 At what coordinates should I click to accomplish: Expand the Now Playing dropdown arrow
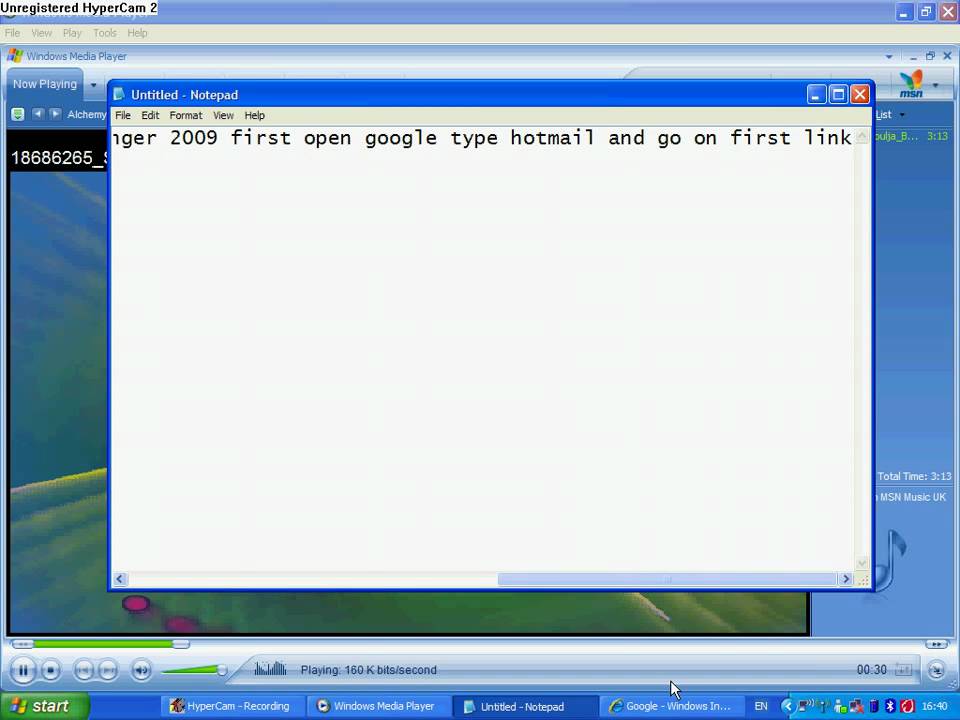(x=94, y=84)
